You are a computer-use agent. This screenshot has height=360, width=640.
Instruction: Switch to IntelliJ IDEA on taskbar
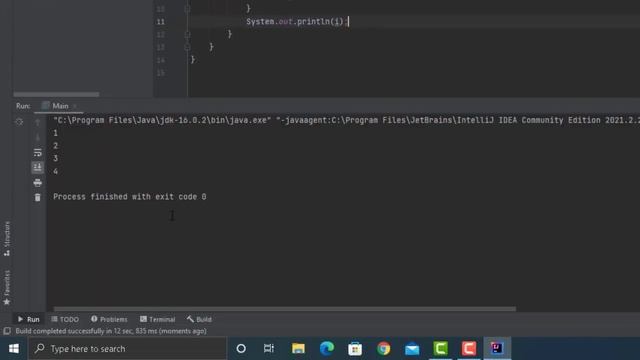(x=497, y=349)
